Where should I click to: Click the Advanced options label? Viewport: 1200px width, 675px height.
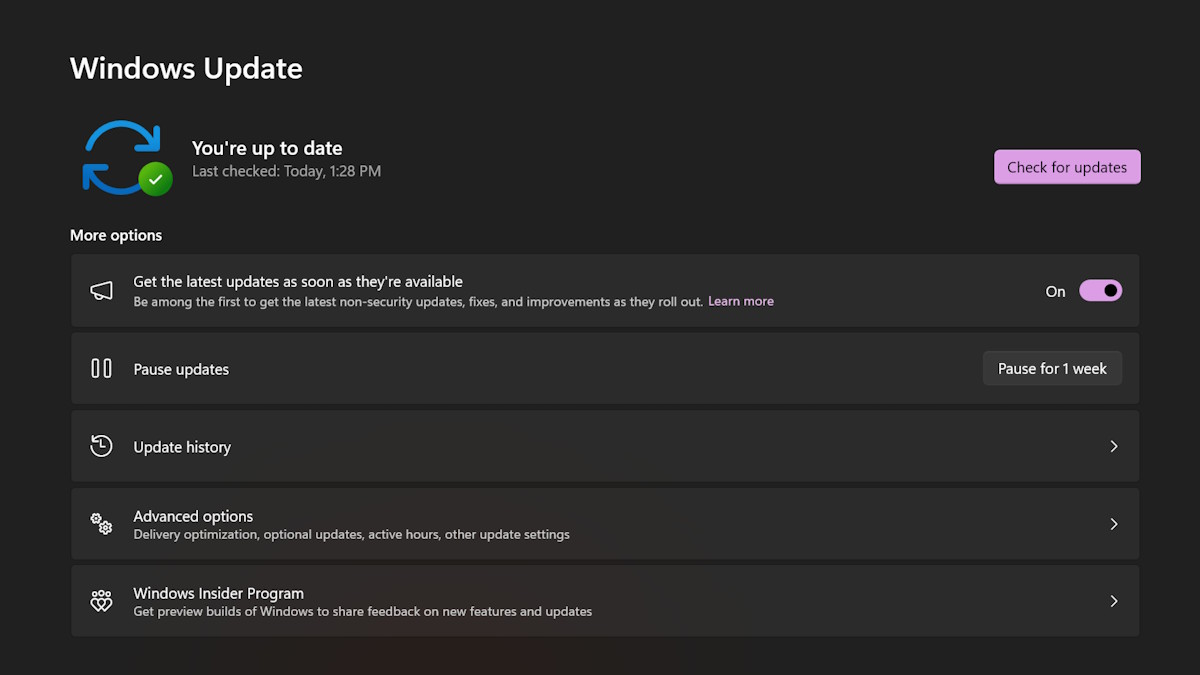click(193, 516)
